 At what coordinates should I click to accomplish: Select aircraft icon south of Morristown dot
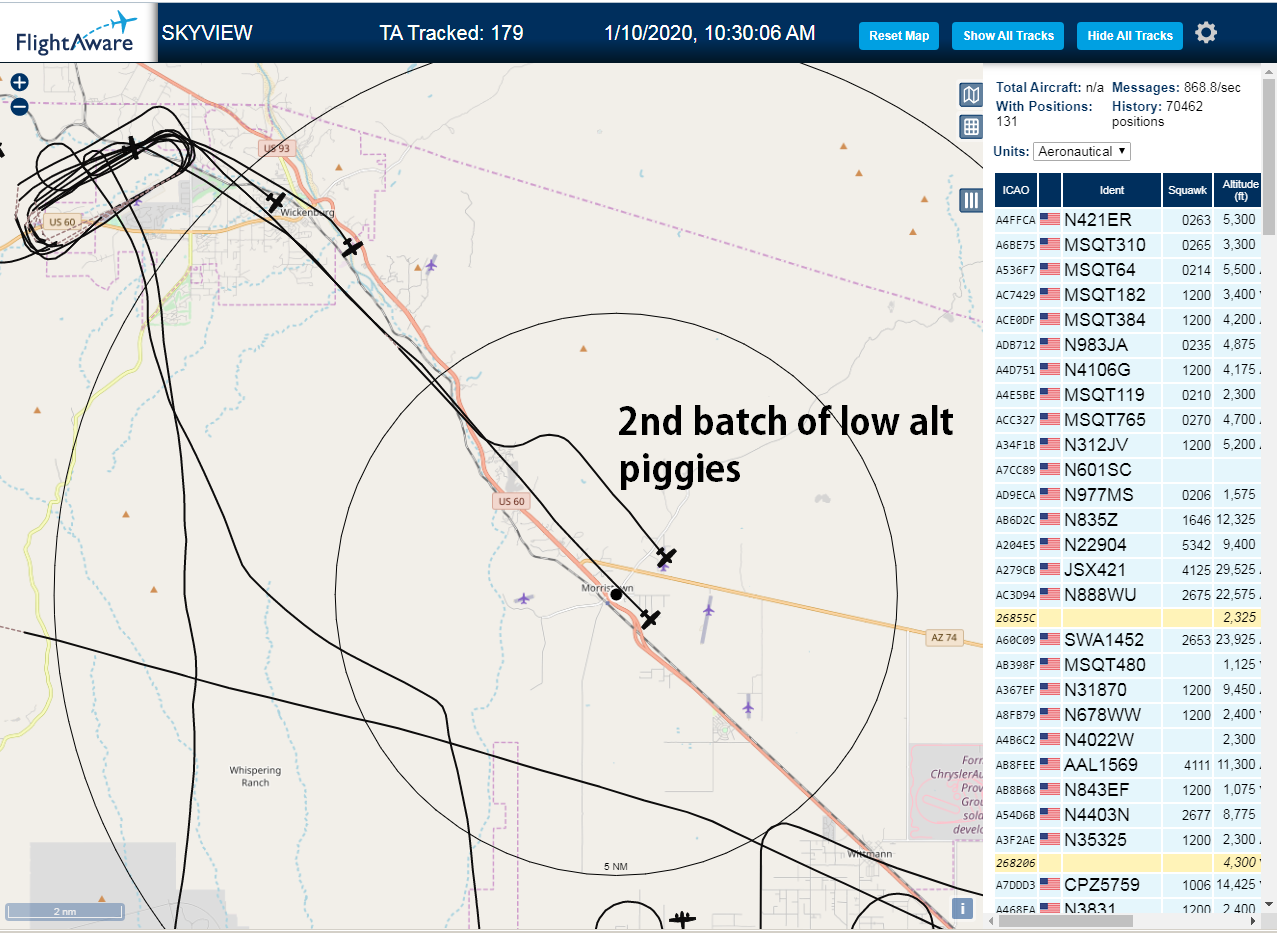pos(650,619)
